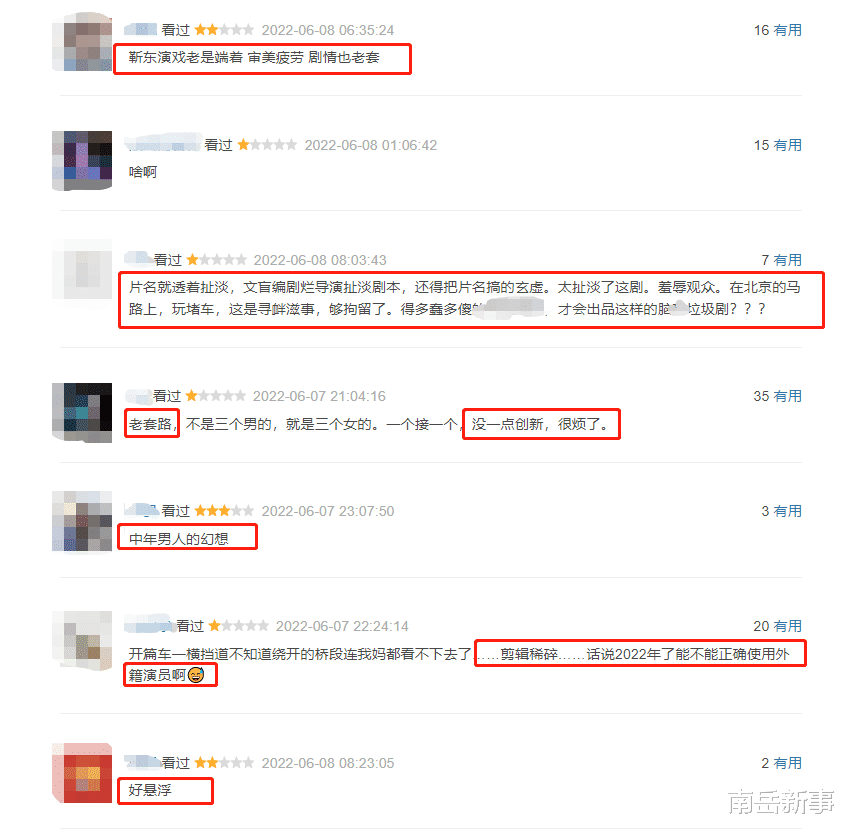Open avatar of the 靳东演戏 reviewer
This screenshot has width=848, height=832.
coord(82,42)
